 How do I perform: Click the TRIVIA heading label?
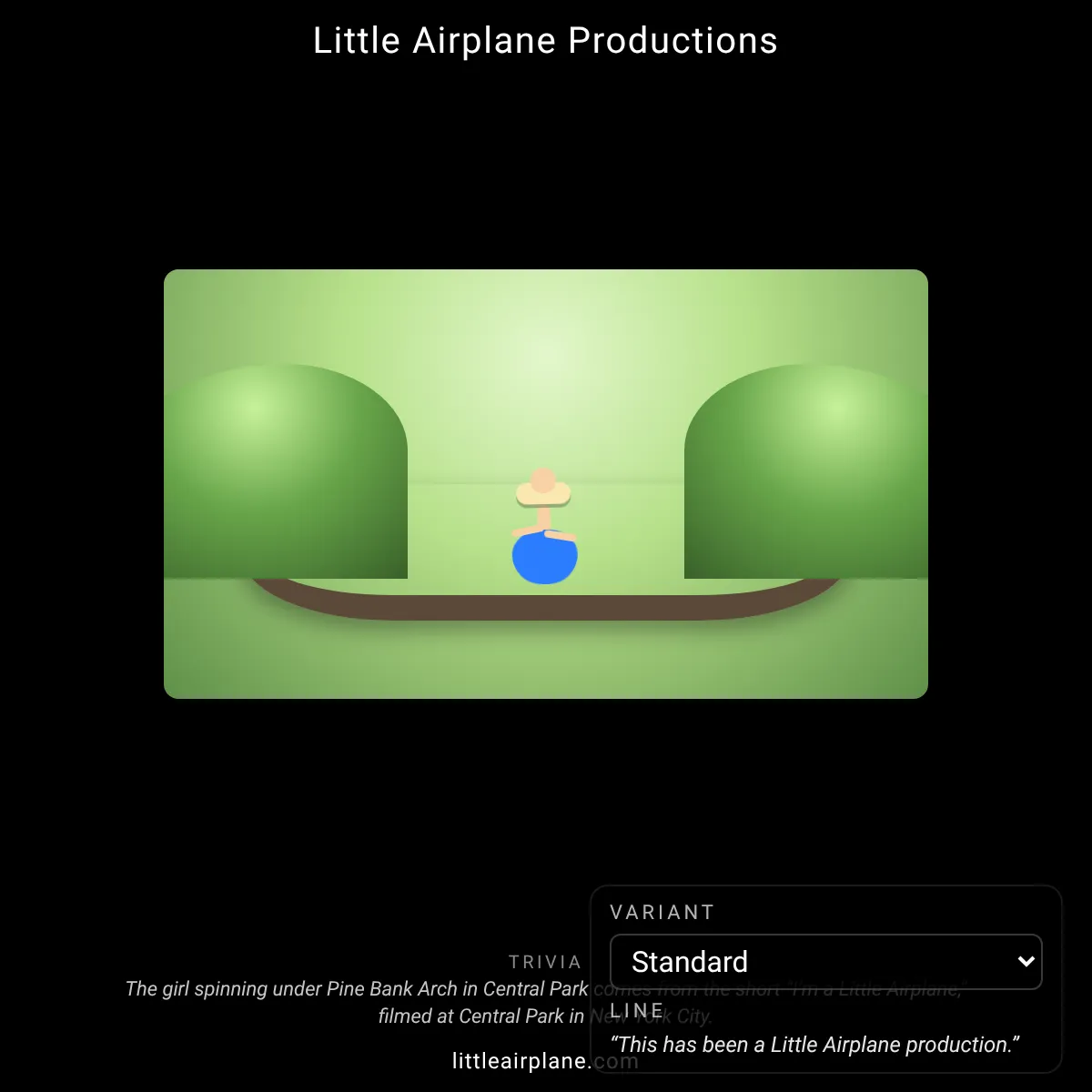[x=545, y=962]
